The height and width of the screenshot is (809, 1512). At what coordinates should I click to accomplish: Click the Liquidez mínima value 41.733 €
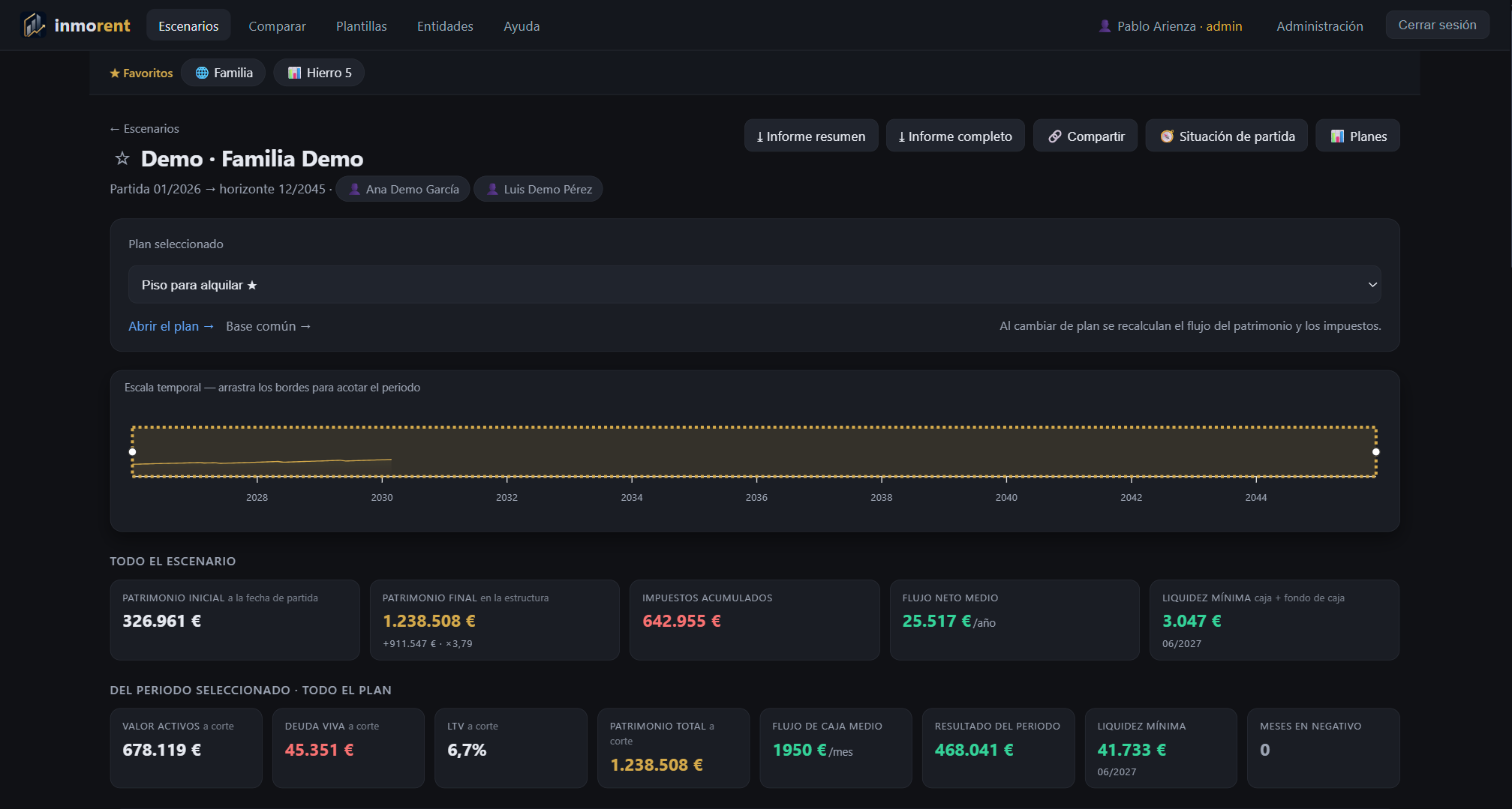[x=1132, y=749]
